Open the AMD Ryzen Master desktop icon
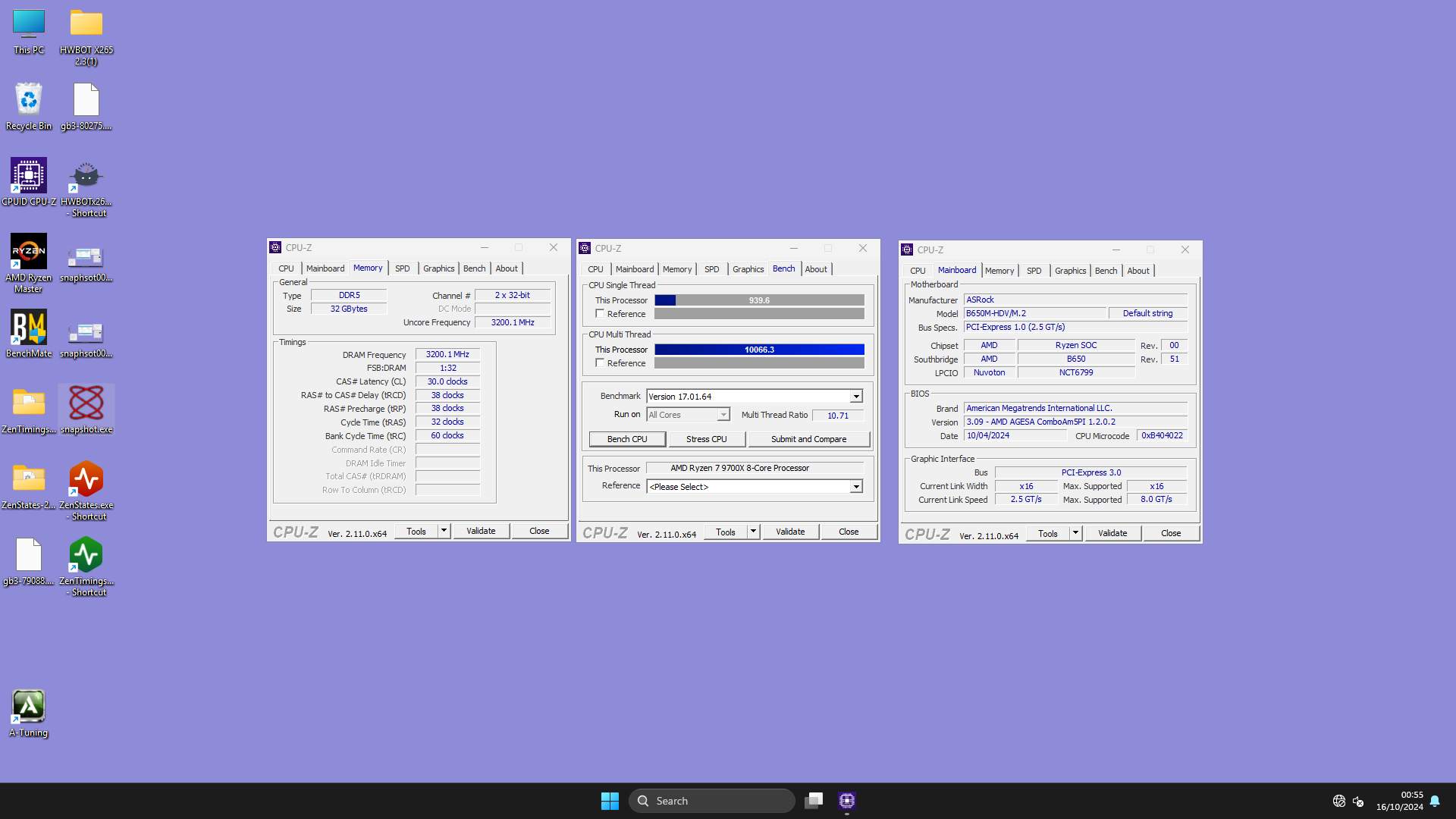The height and width of the screenshot is (819, 1456). (29, 253)
